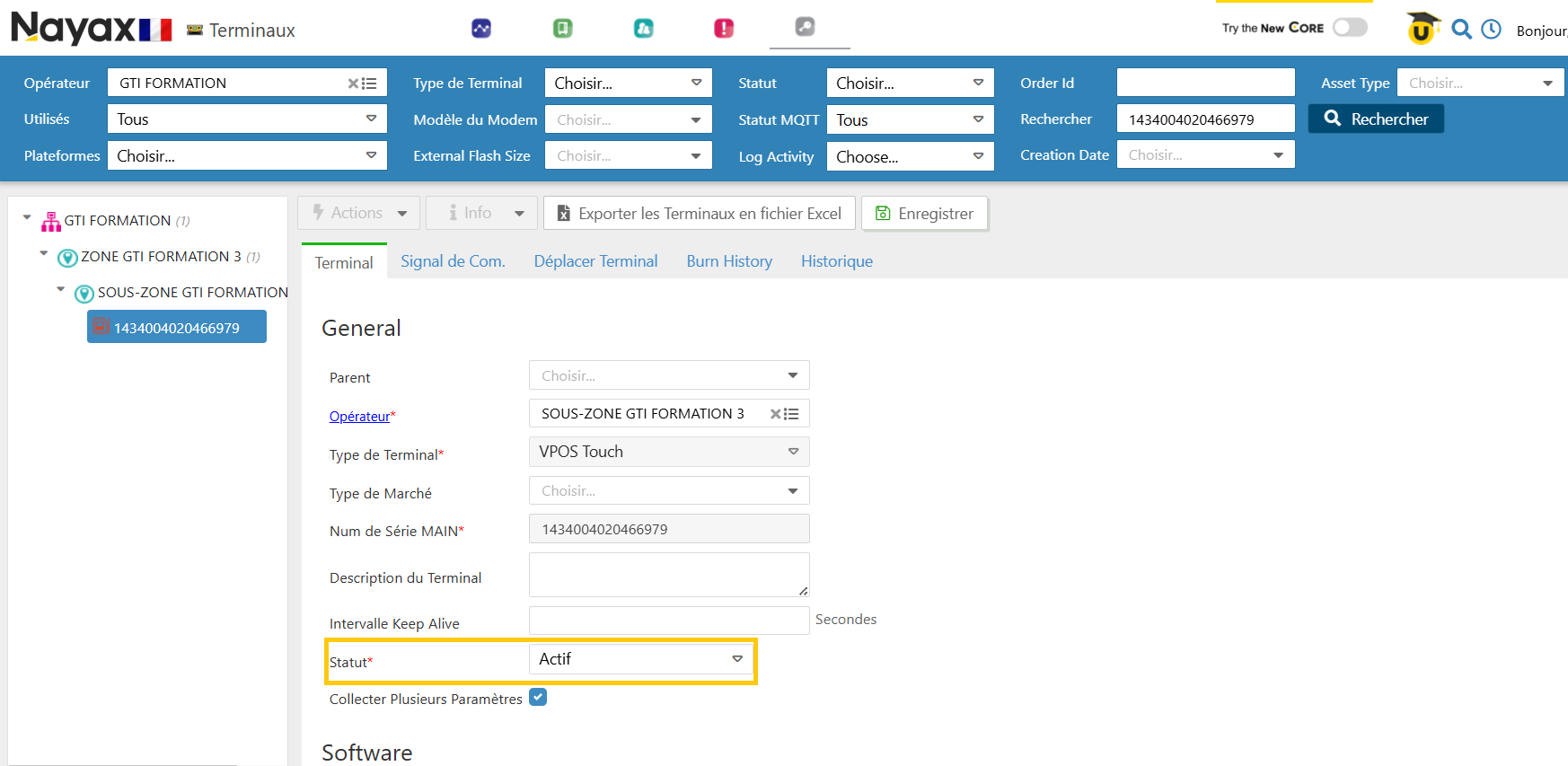
Task: Open the Actions menu button
Action: tap(359, 213)
